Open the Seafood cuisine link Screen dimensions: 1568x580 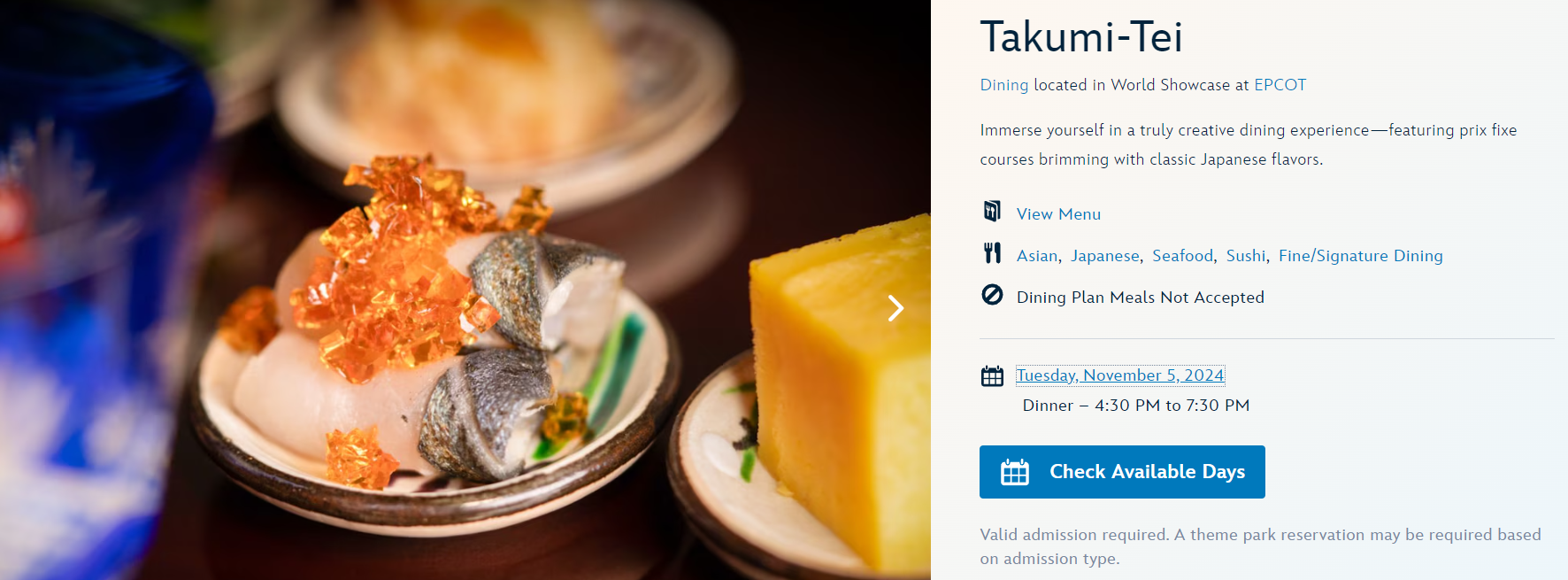click(x=1182, y=256)
